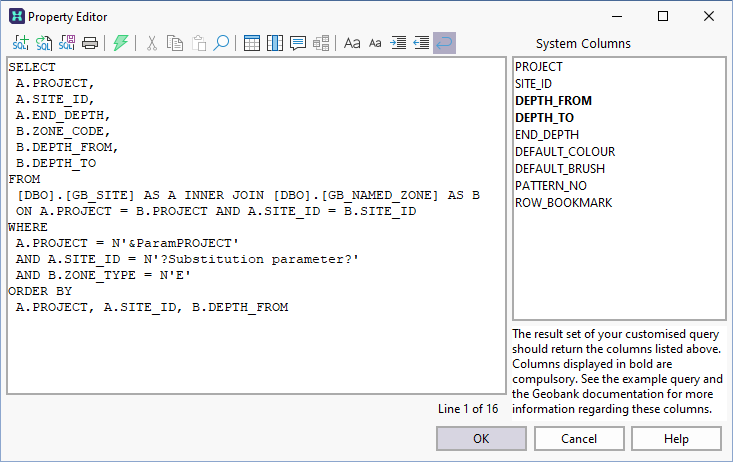Click the Paste clipboard icon
The width and height of the screenshot is (733, 462).
[x=199, y=43]
